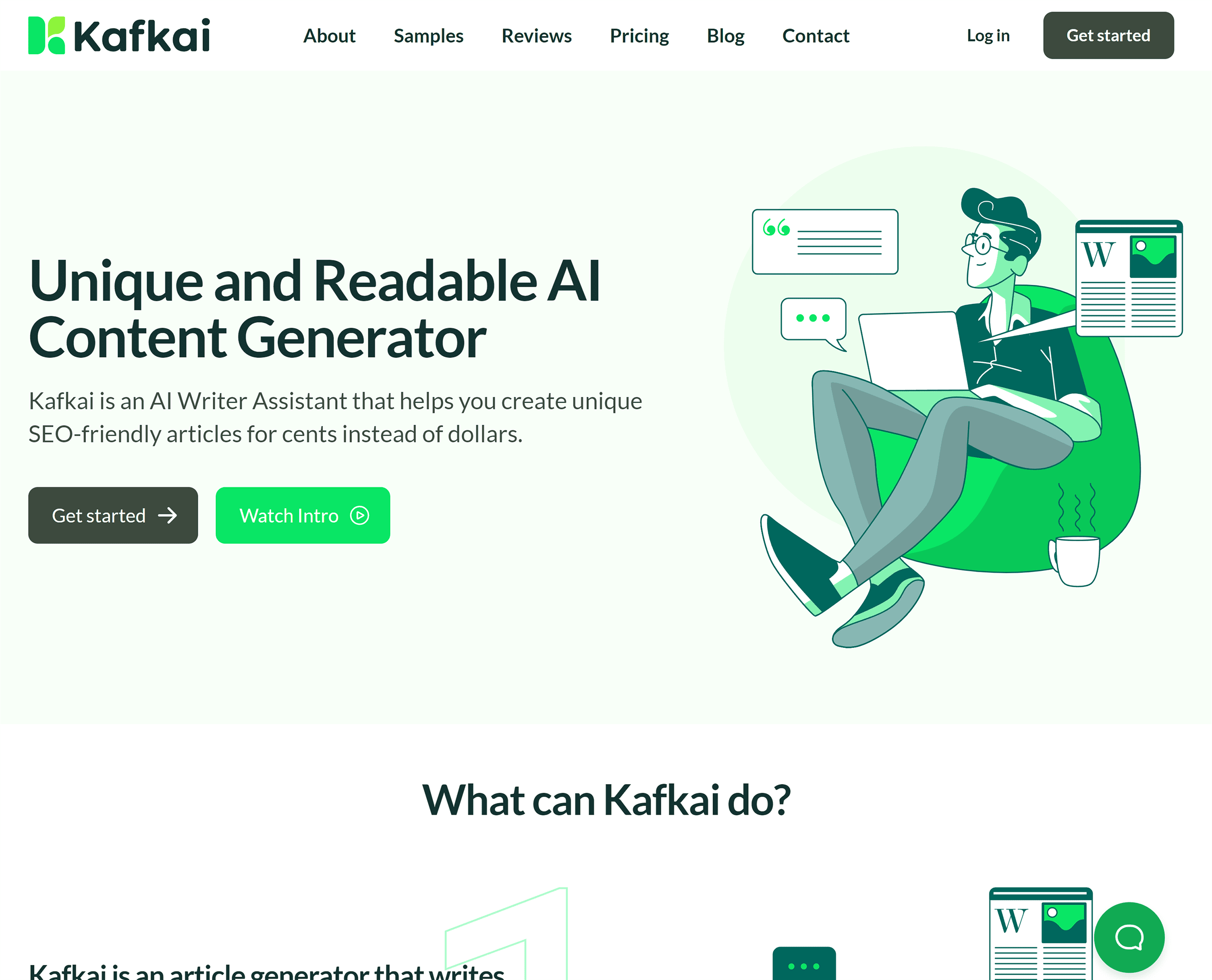Click the Reviews navigation link
The width and height of the screenshot is (1212, 980).
coord(537,35)
